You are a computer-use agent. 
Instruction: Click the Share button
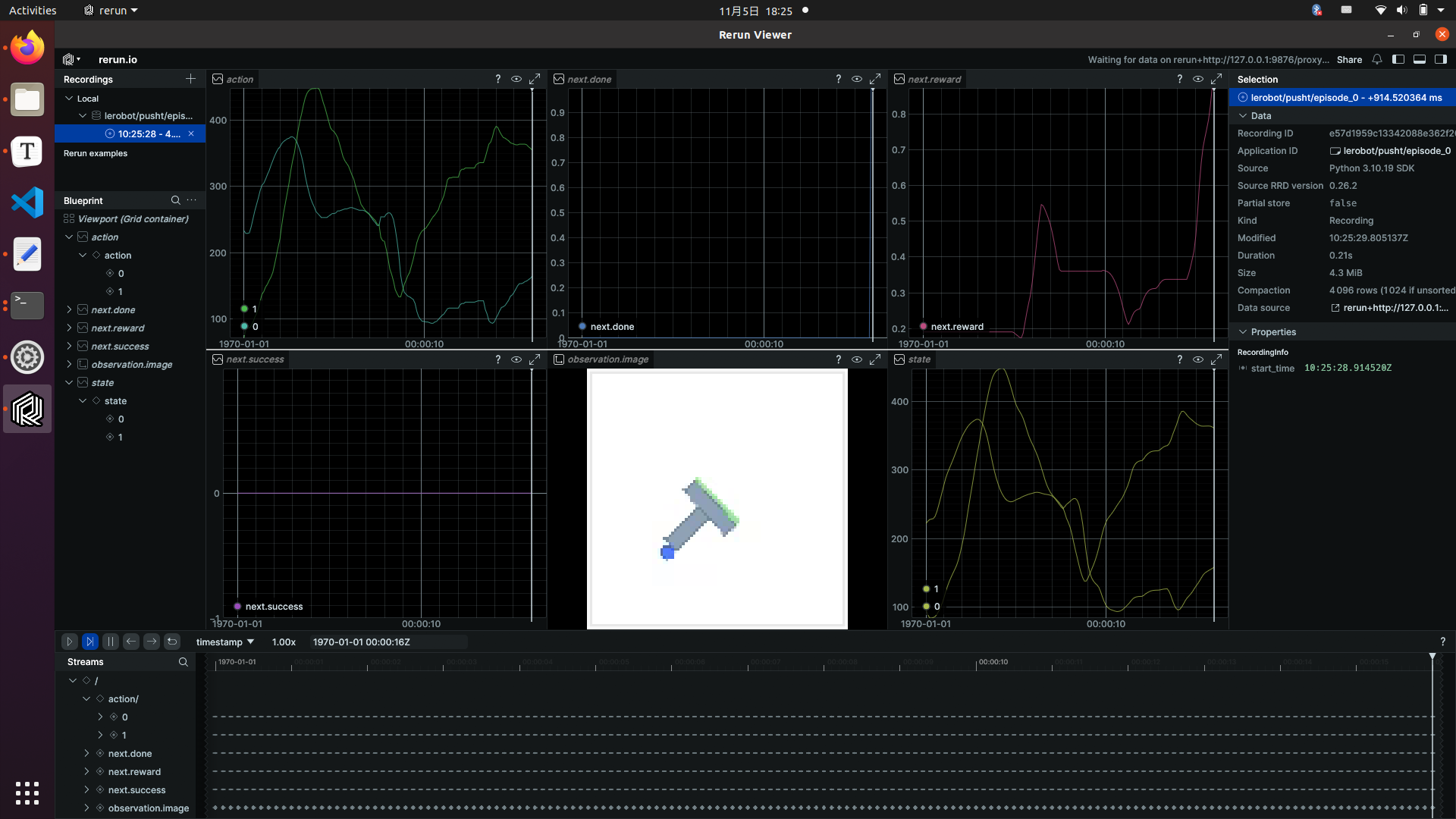coord(1349,59)
